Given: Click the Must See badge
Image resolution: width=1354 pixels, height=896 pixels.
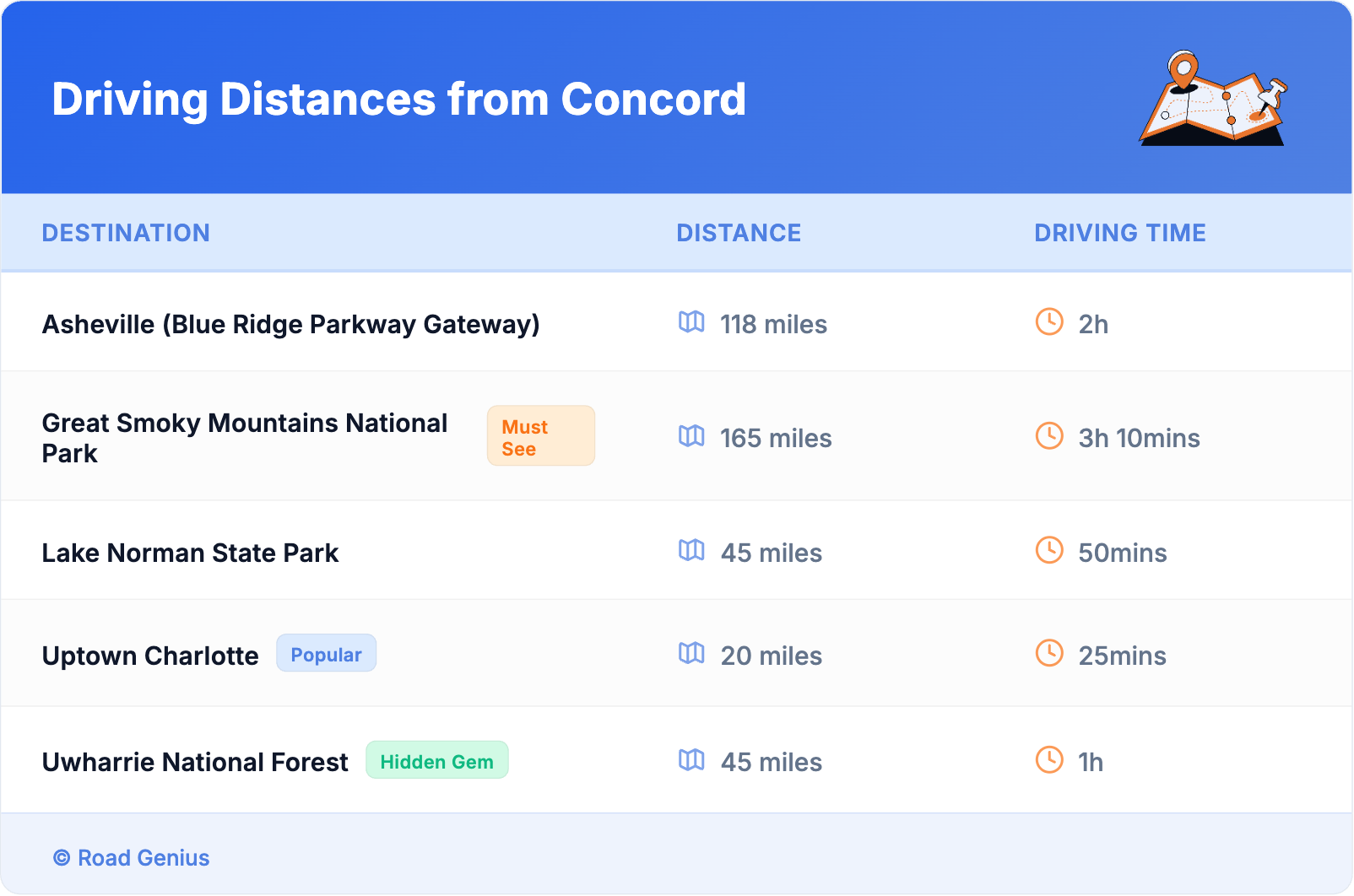Looking at the screenshot, I should point(540,436).
